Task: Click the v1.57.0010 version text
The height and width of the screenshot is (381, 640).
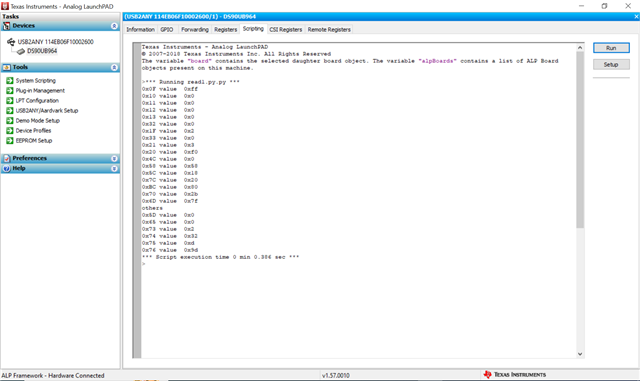Action: tap(336, 375)
